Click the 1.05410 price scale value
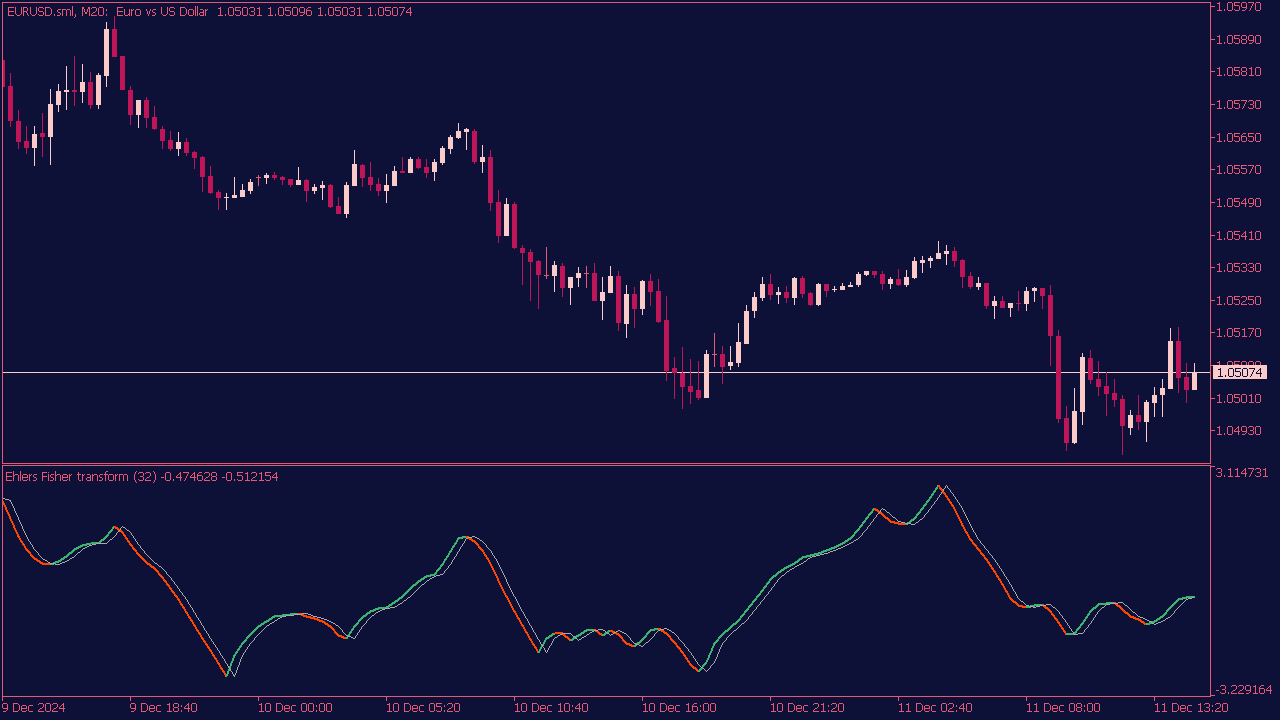The height and width of the screenshot is (720, 1280). pos(1239,236)
